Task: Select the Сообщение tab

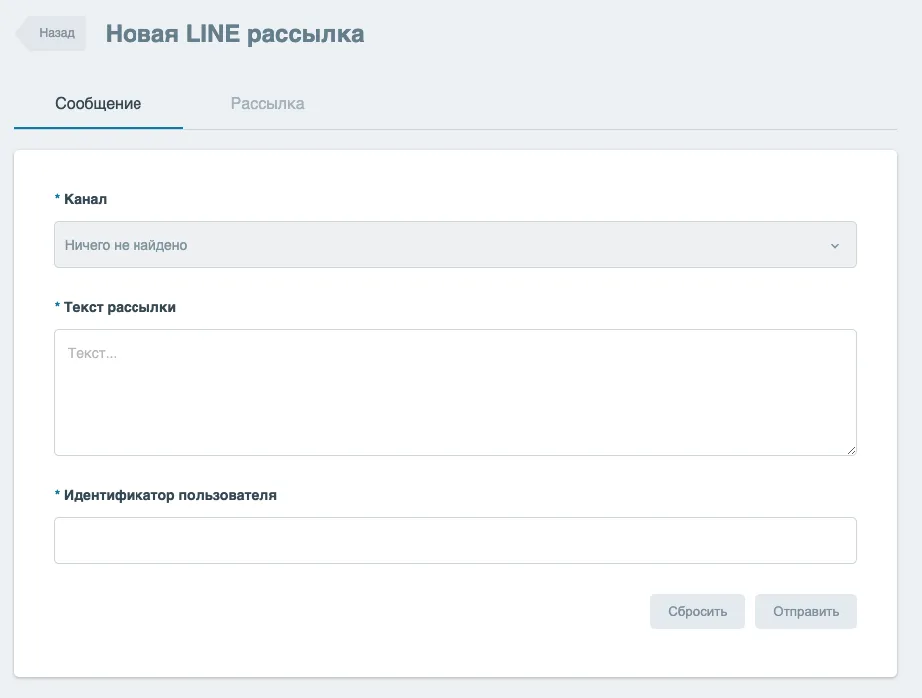Action: (98, 103)
